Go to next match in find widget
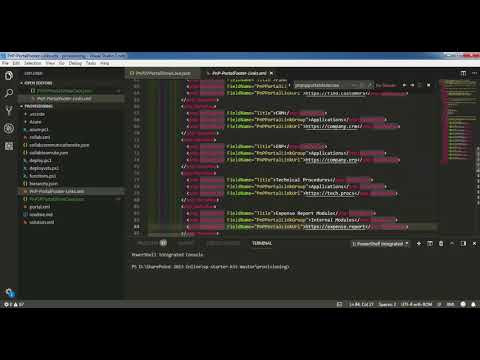480x360 pixels. pos(412,85)
